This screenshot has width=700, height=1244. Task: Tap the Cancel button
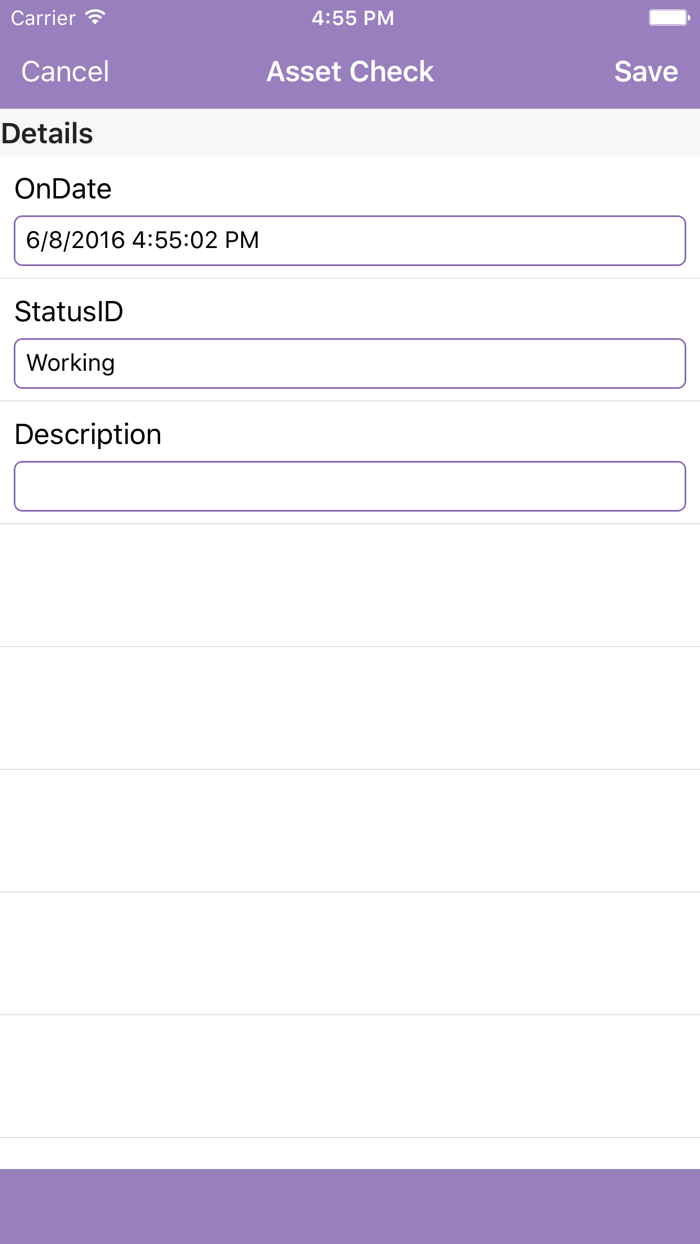click(65, 72)
